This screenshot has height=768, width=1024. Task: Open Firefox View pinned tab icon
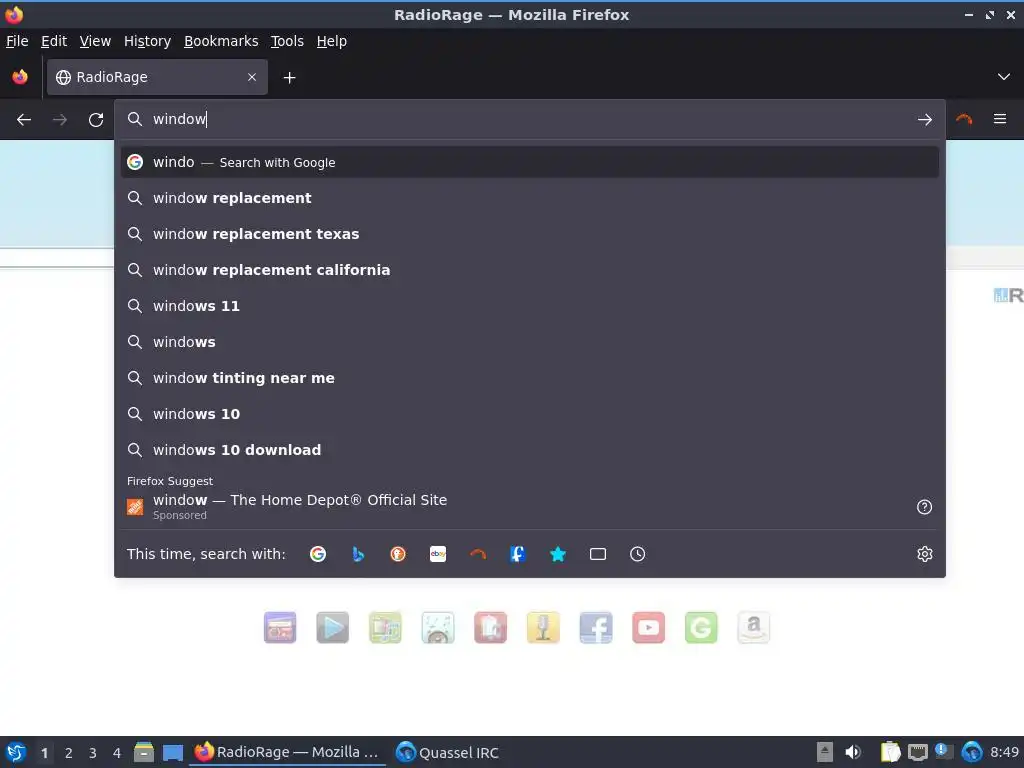click(20, 77)
